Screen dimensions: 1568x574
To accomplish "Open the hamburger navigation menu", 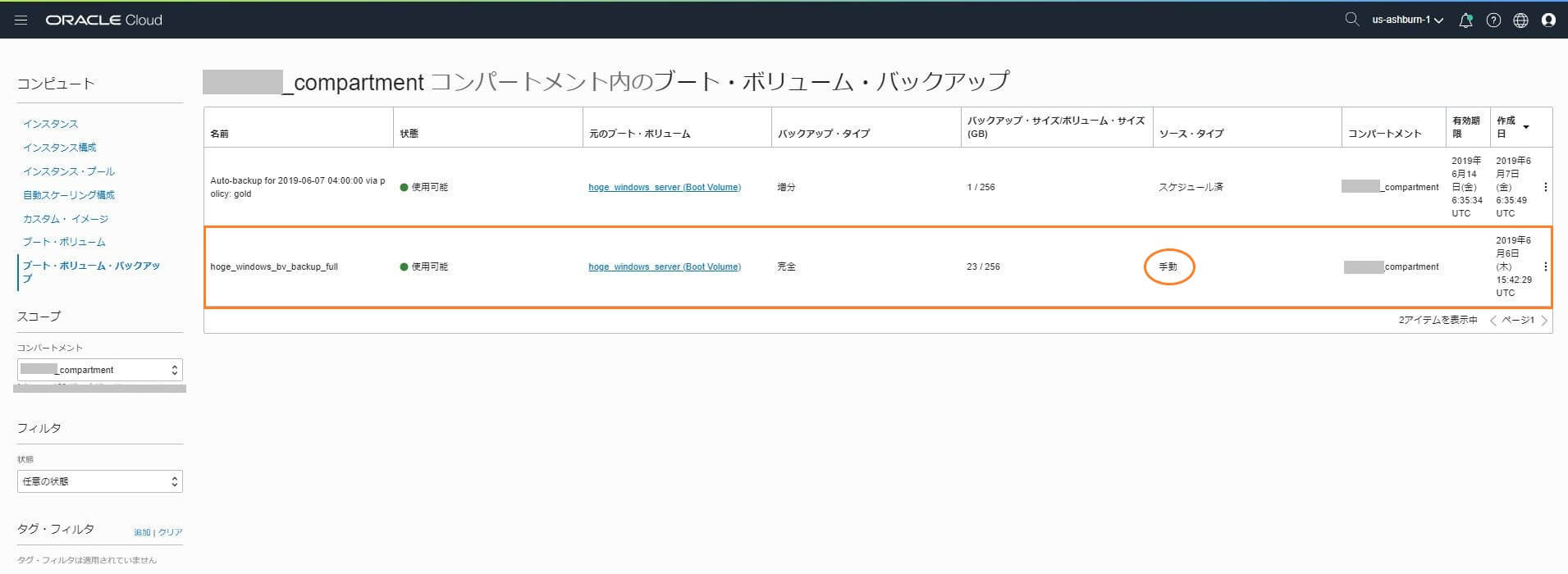I will tap(21, 20).
